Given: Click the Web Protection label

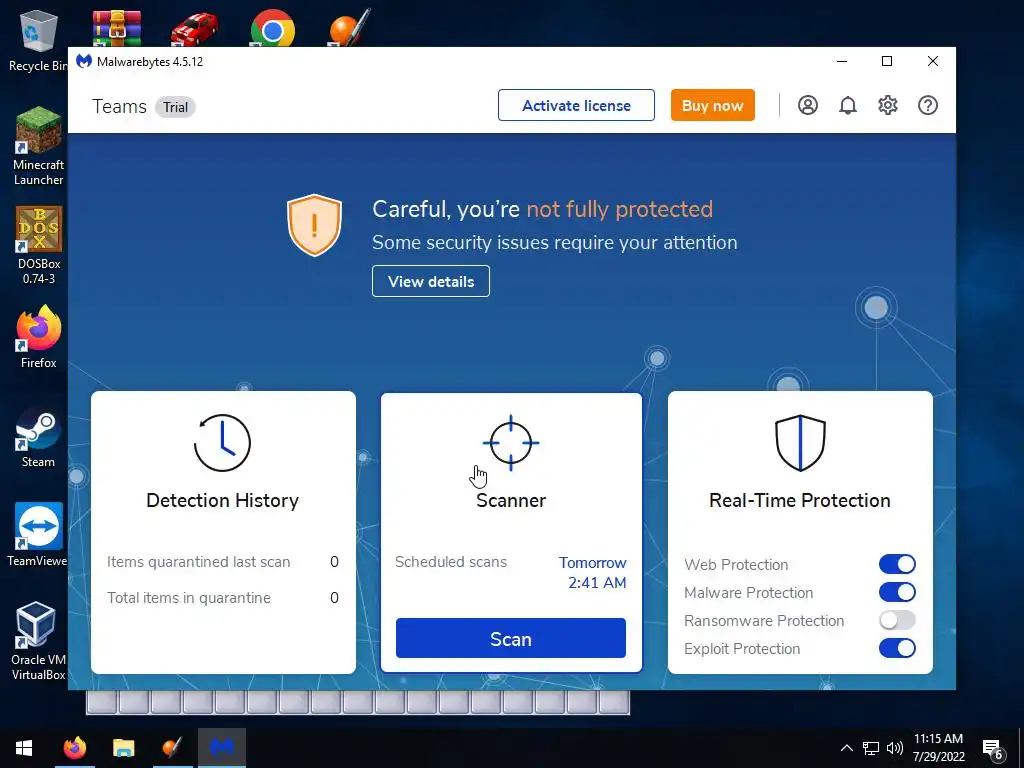Looking at the screenshot, I should point(736,565).
